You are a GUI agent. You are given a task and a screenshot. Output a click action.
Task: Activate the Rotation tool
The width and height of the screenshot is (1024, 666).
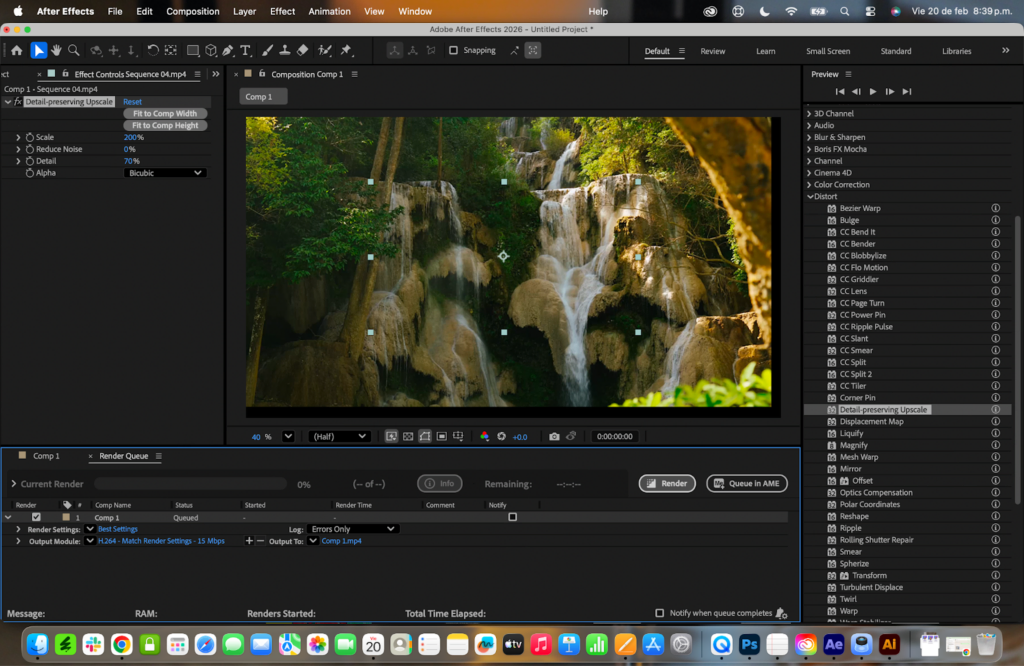pyautogui.click(x=151, y=50)
